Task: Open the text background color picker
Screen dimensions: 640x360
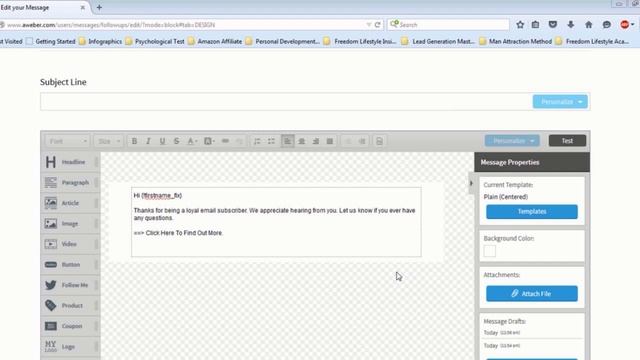Action: [x=209, y=141]
